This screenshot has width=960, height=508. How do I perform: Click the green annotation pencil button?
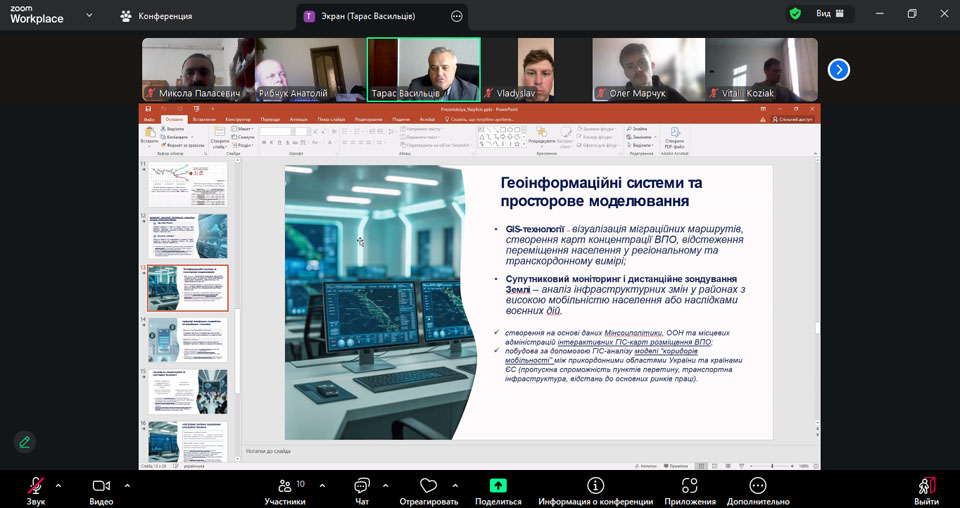25,441
